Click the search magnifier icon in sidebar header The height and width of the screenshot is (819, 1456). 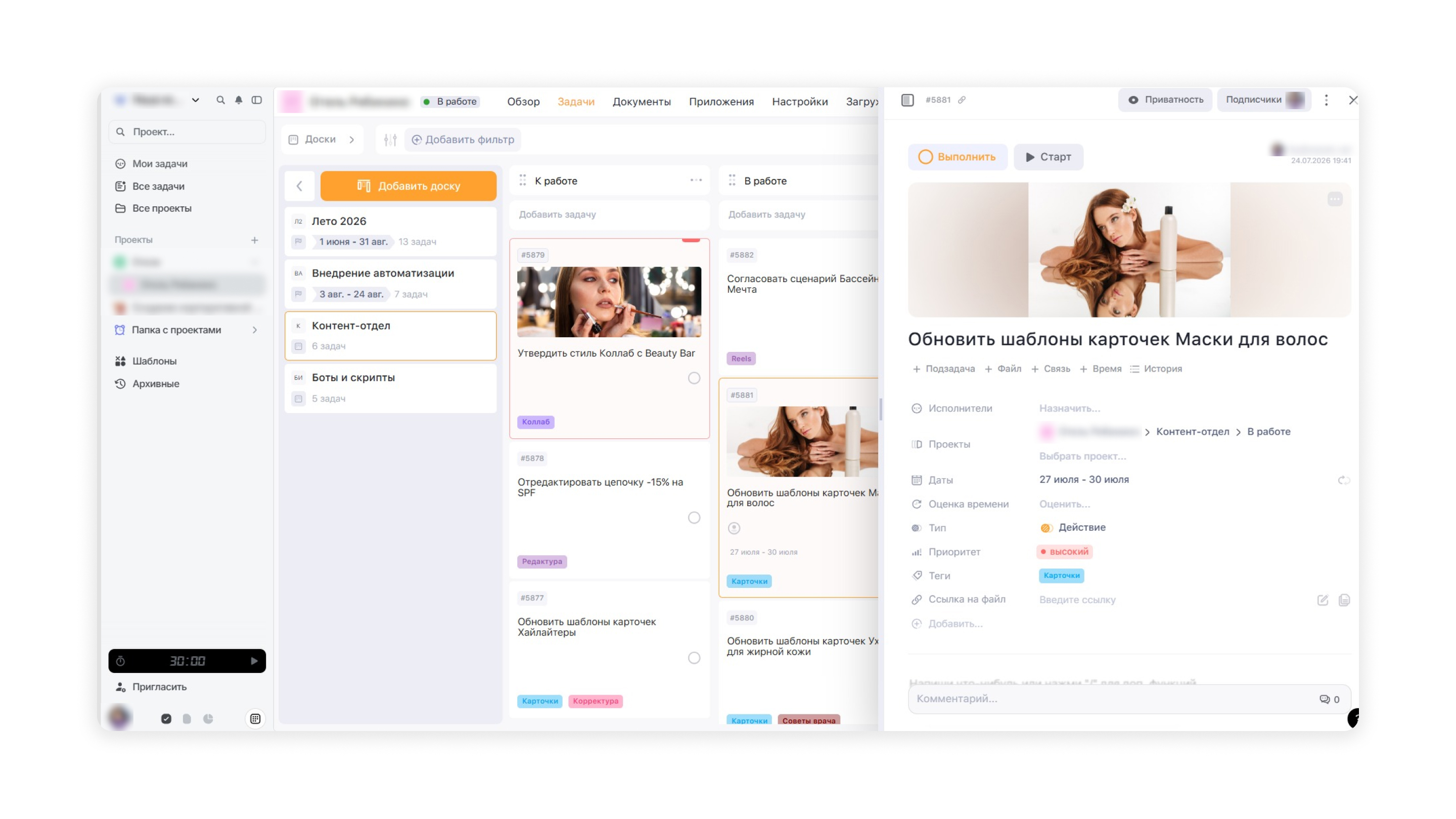point(220,100)
